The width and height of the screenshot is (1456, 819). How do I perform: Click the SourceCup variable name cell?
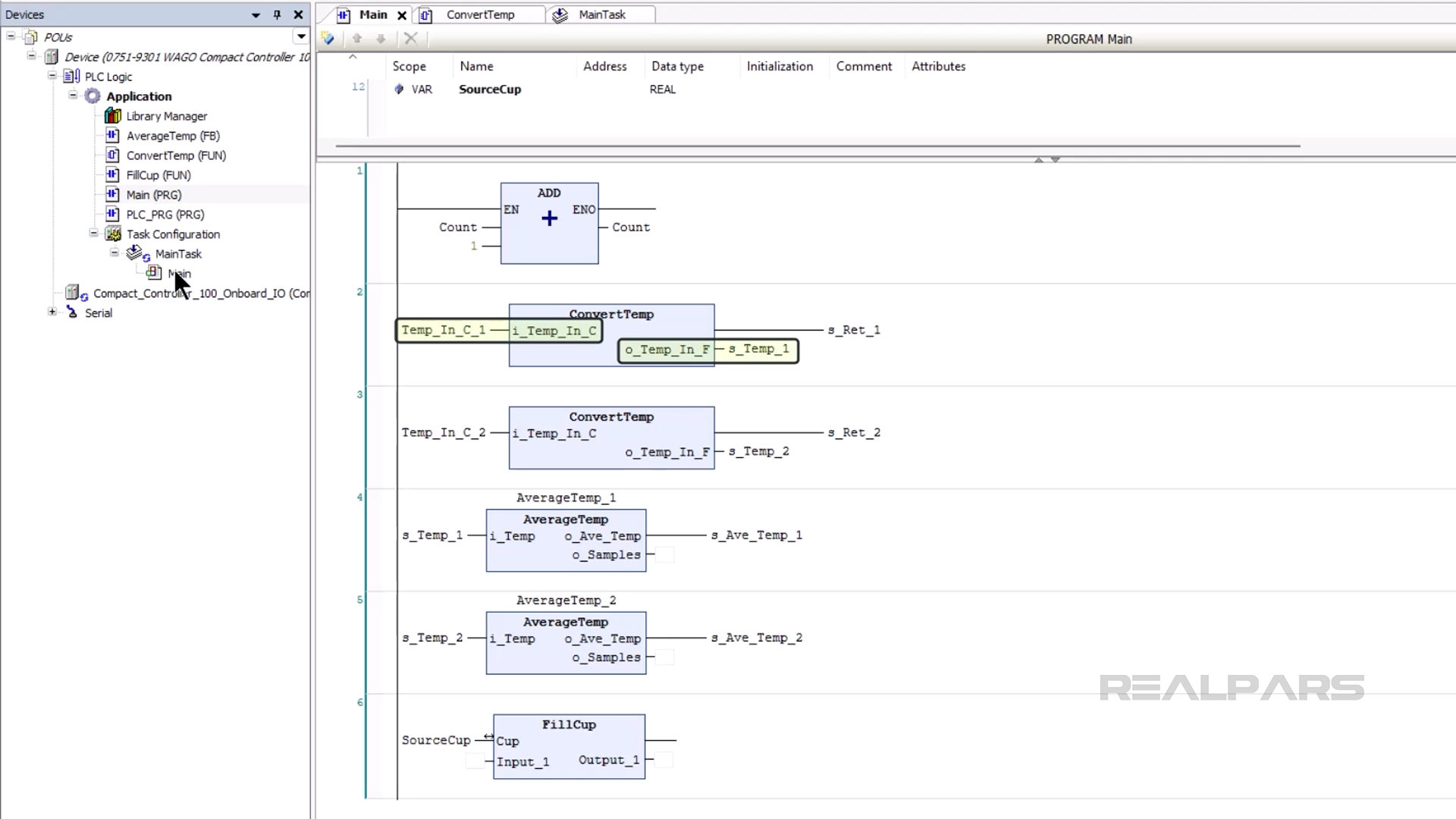point(490,89)
